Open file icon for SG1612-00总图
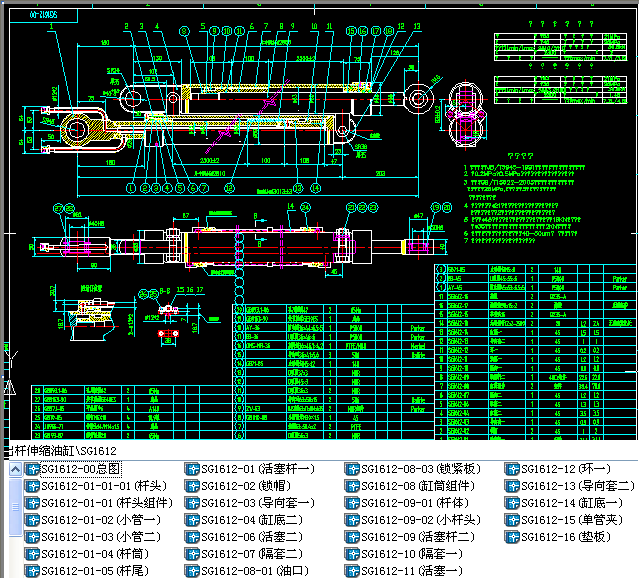639x578 pixels. coord(32,469)
